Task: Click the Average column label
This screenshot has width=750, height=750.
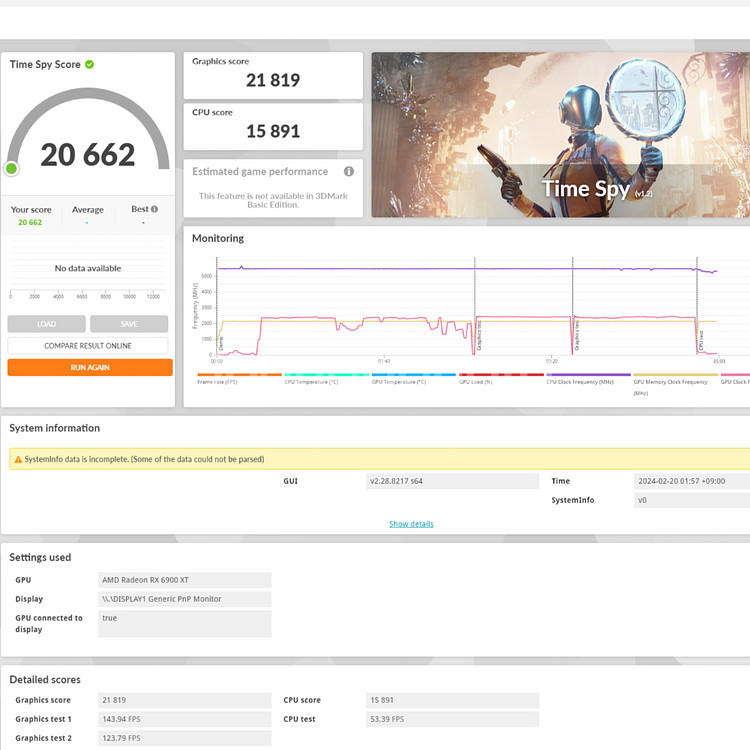Action: point(88,210)
